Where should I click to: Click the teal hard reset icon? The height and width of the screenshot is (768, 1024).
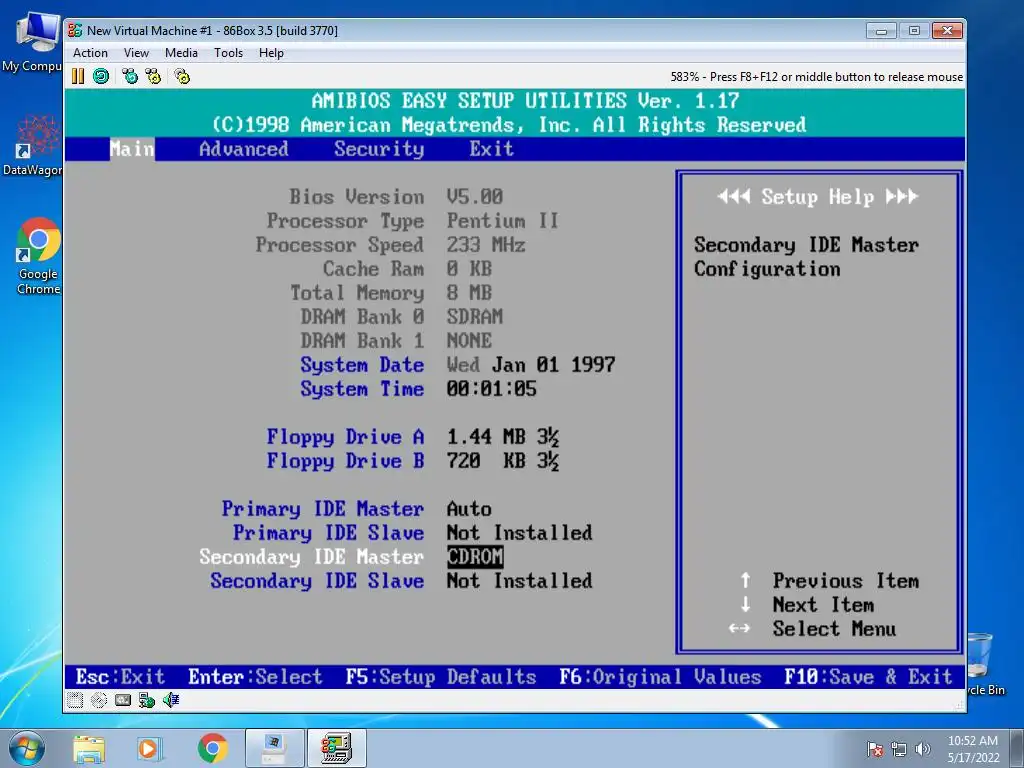tap(101, 76)
